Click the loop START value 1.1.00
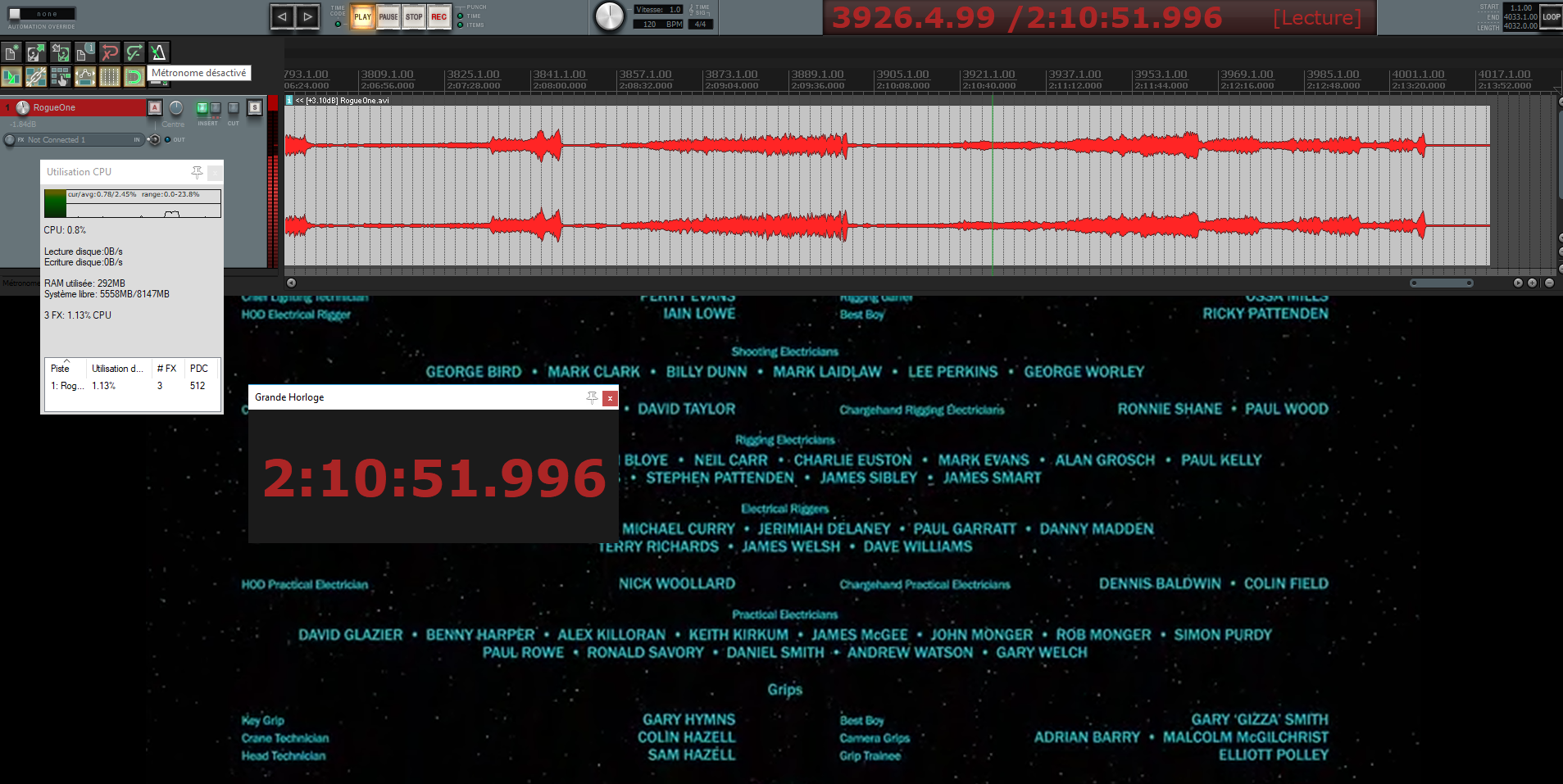 1521,8
